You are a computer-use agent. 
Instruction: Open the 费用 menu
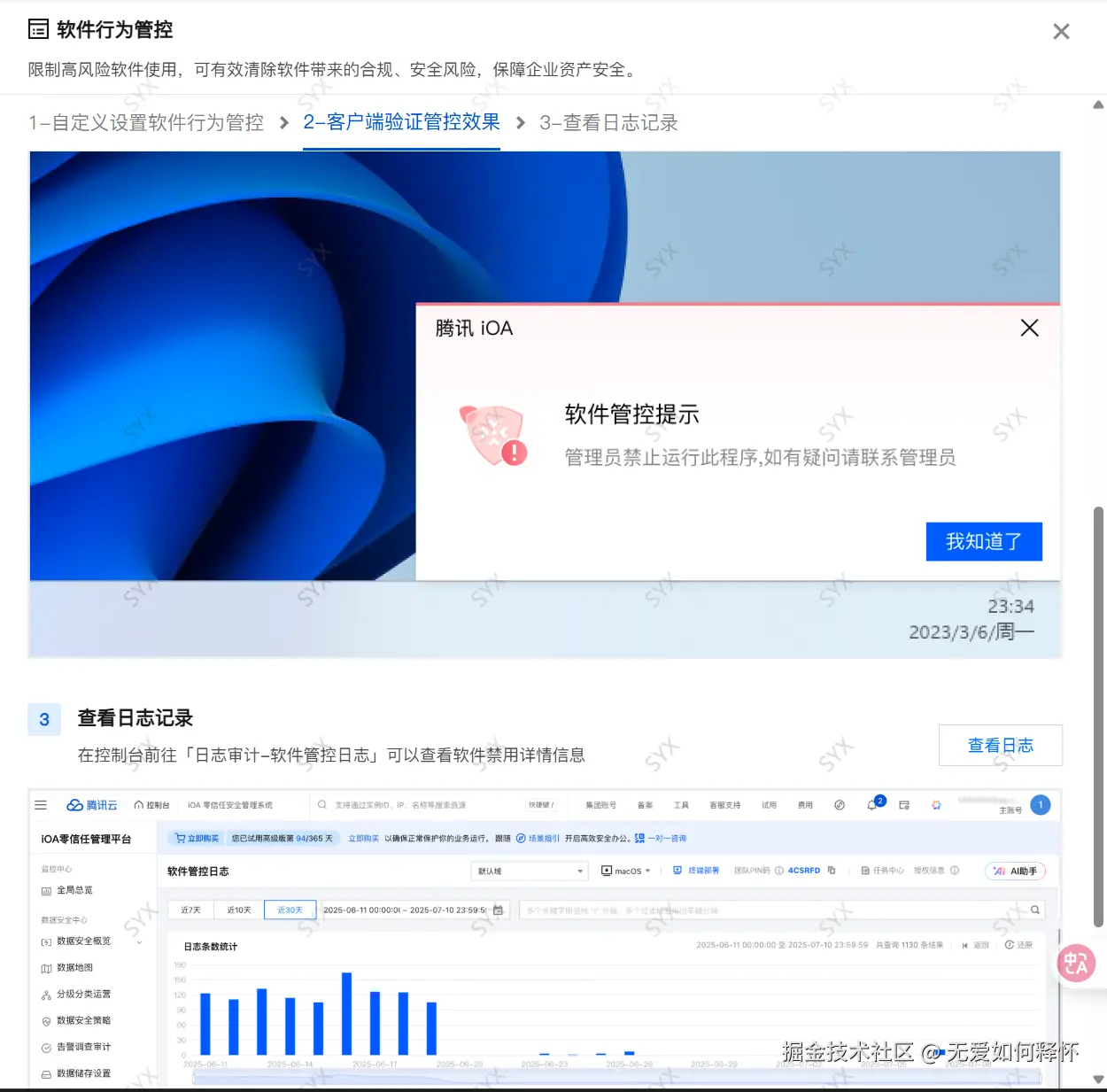tap(804, 805)
